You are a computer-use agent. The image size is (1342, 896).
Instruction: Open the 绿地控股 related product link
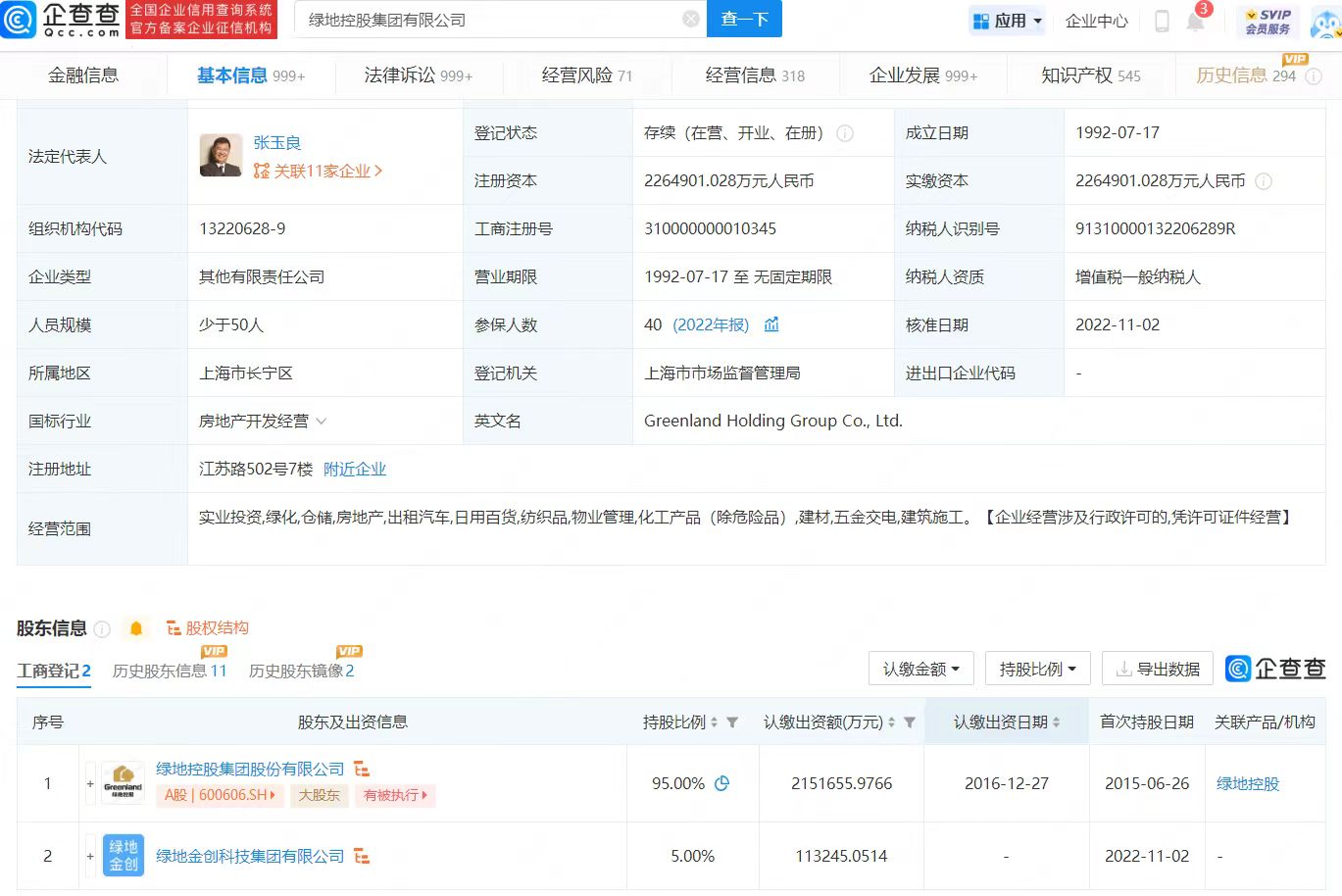point(1248,784)
